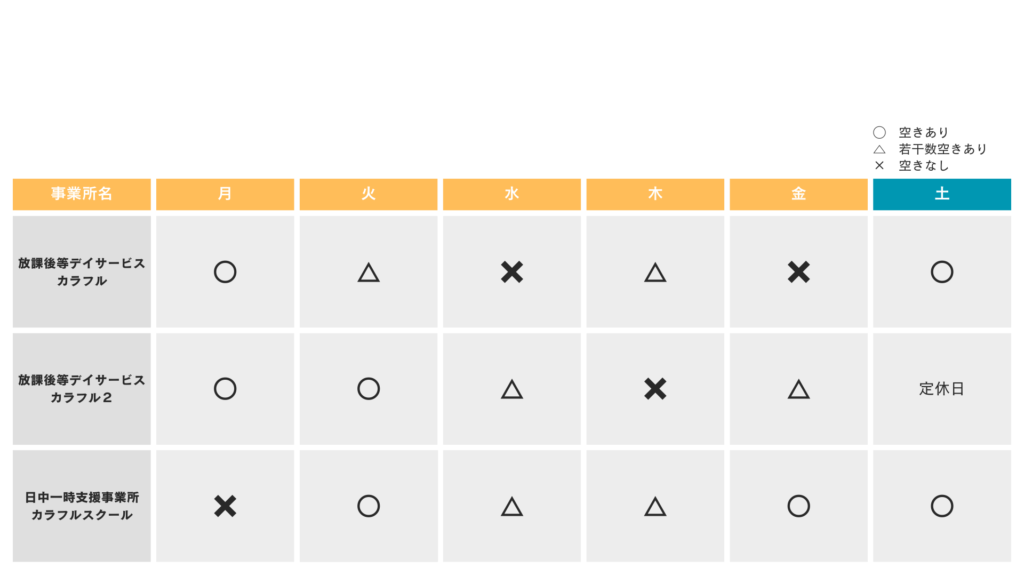Click the cross icon for カラフル２ on Thursday
This screenshot has width=1024, height=576.
[655, 389]
